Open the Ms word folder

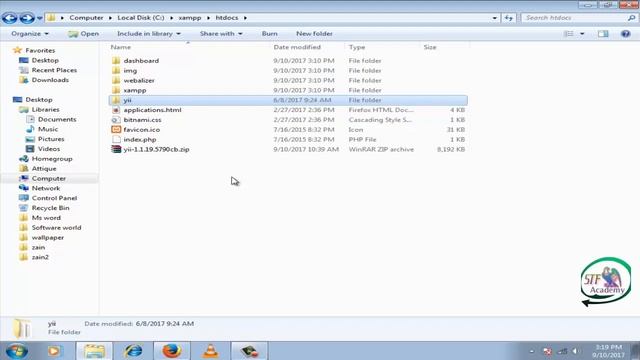coord(46,218)
